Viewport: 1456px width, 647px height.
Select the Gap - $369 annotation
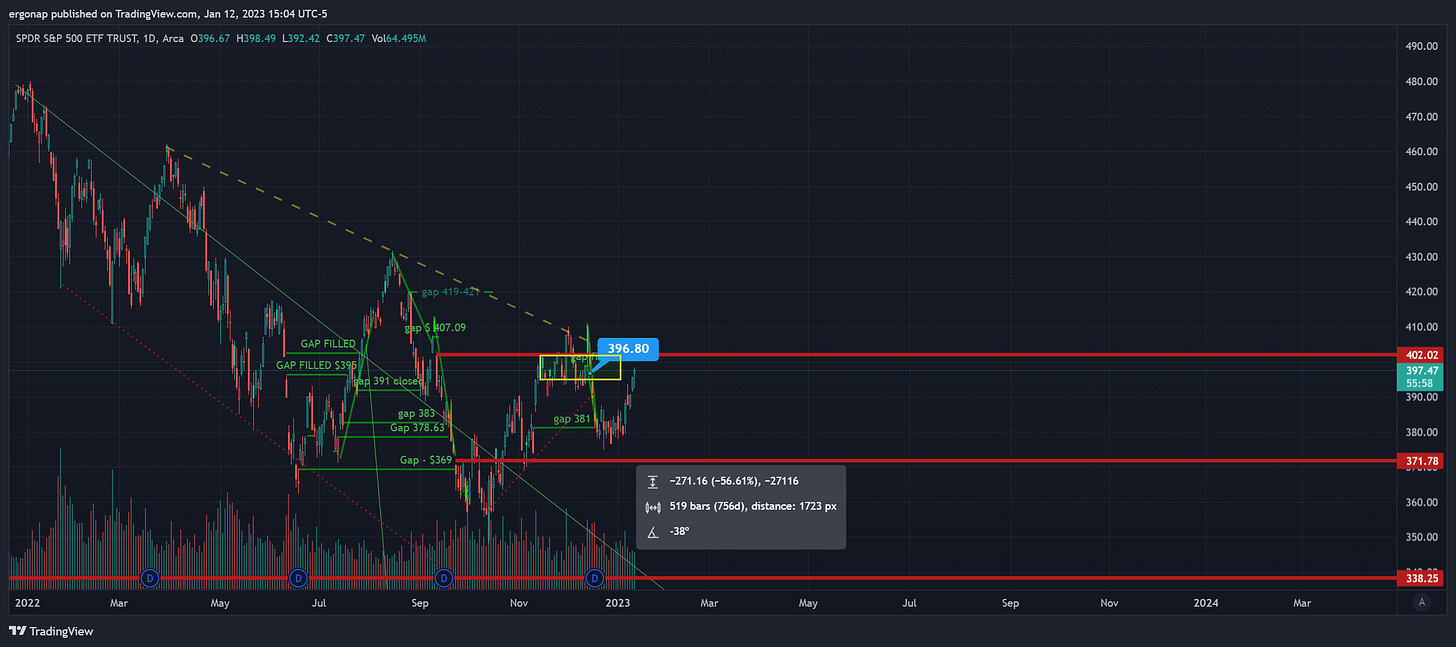coord(426,460)
